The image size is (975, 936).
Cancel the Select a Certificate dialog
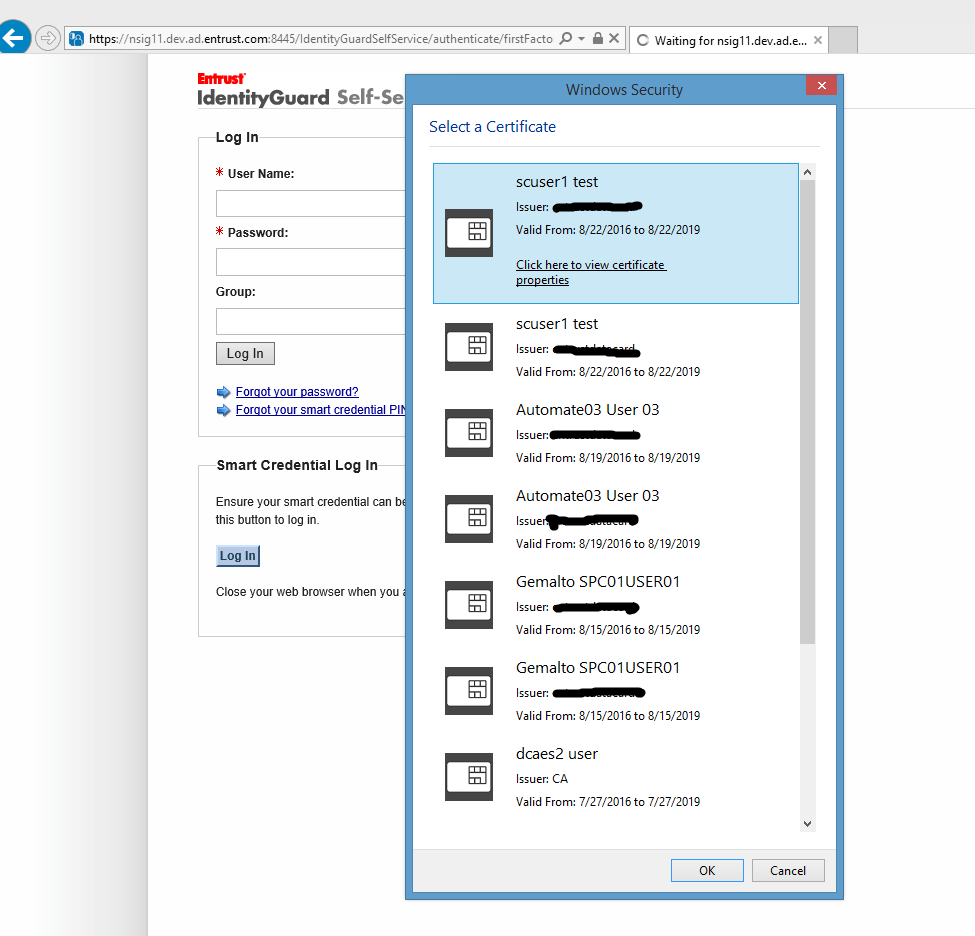(787, 870)
